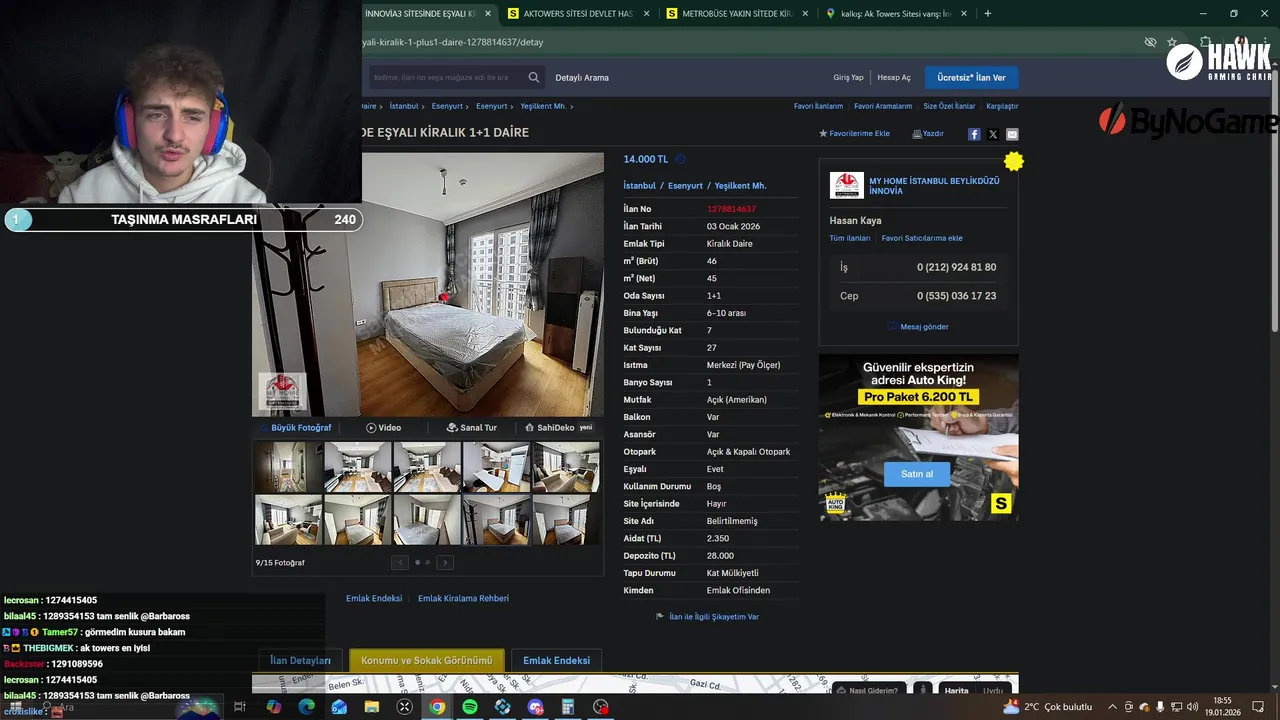Show next page of photo thumbnails

coord(445,562)
